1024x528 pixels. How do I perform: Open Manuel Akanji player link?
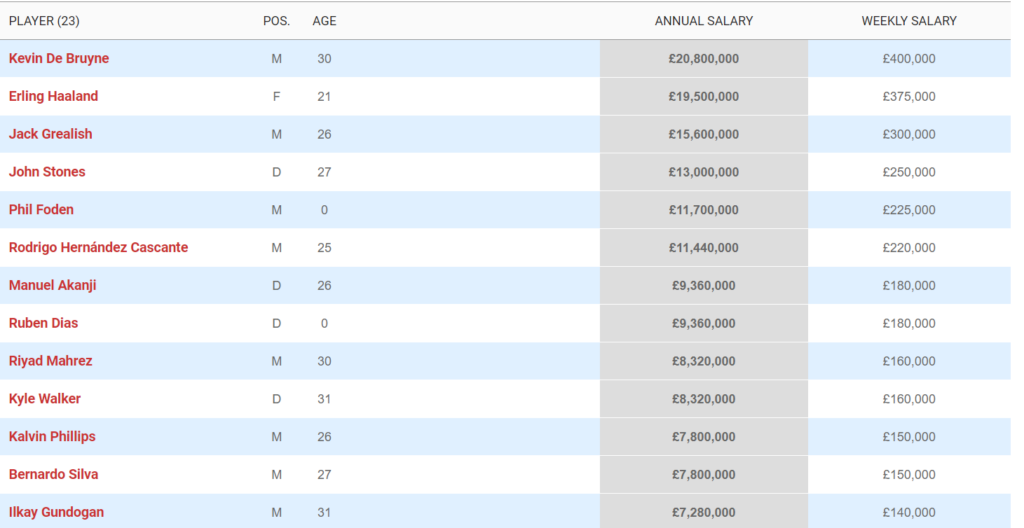52,286
